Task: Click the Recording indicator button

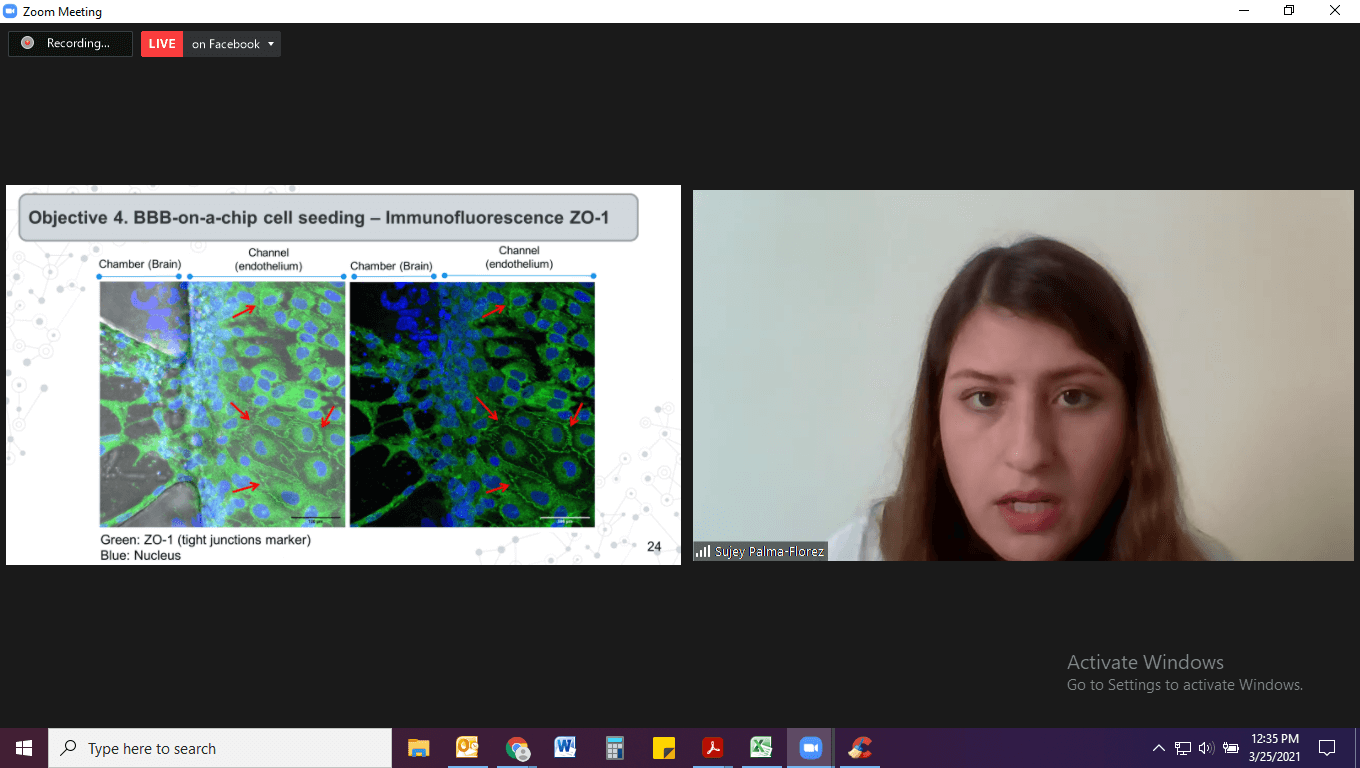Action: [70, 44]
